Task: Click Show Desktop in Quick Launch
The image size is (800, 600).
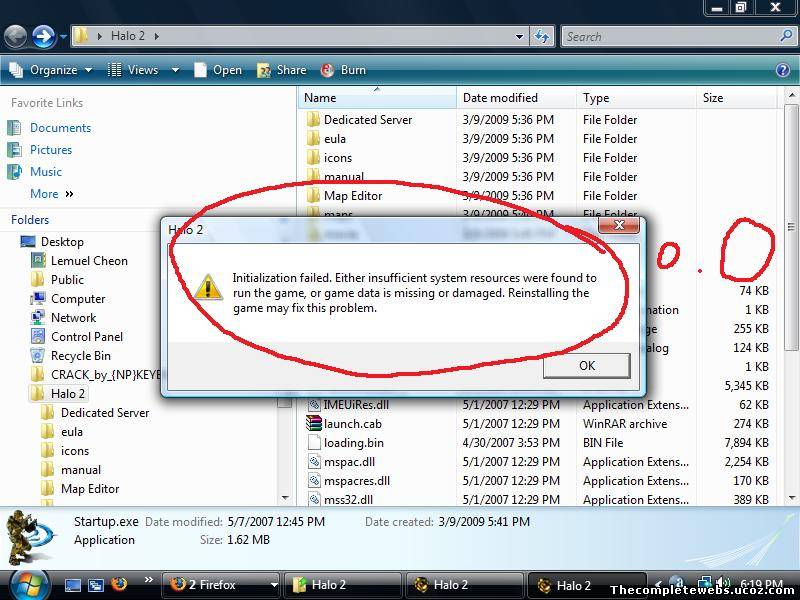Action: (x=72, y=585)
